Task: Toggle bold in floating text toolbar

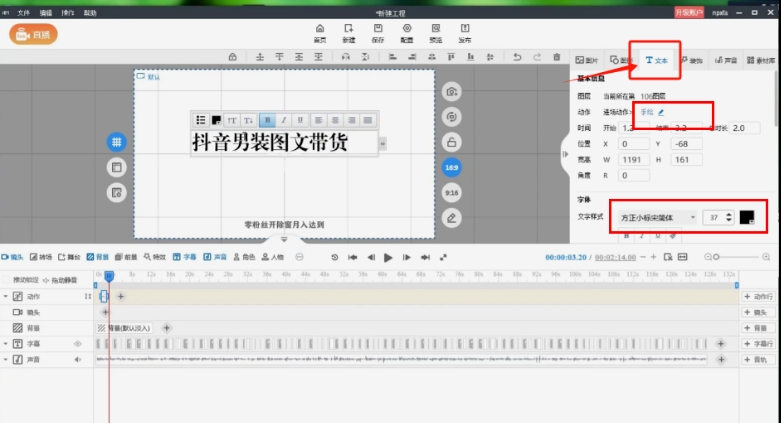Action: (267, 120)
